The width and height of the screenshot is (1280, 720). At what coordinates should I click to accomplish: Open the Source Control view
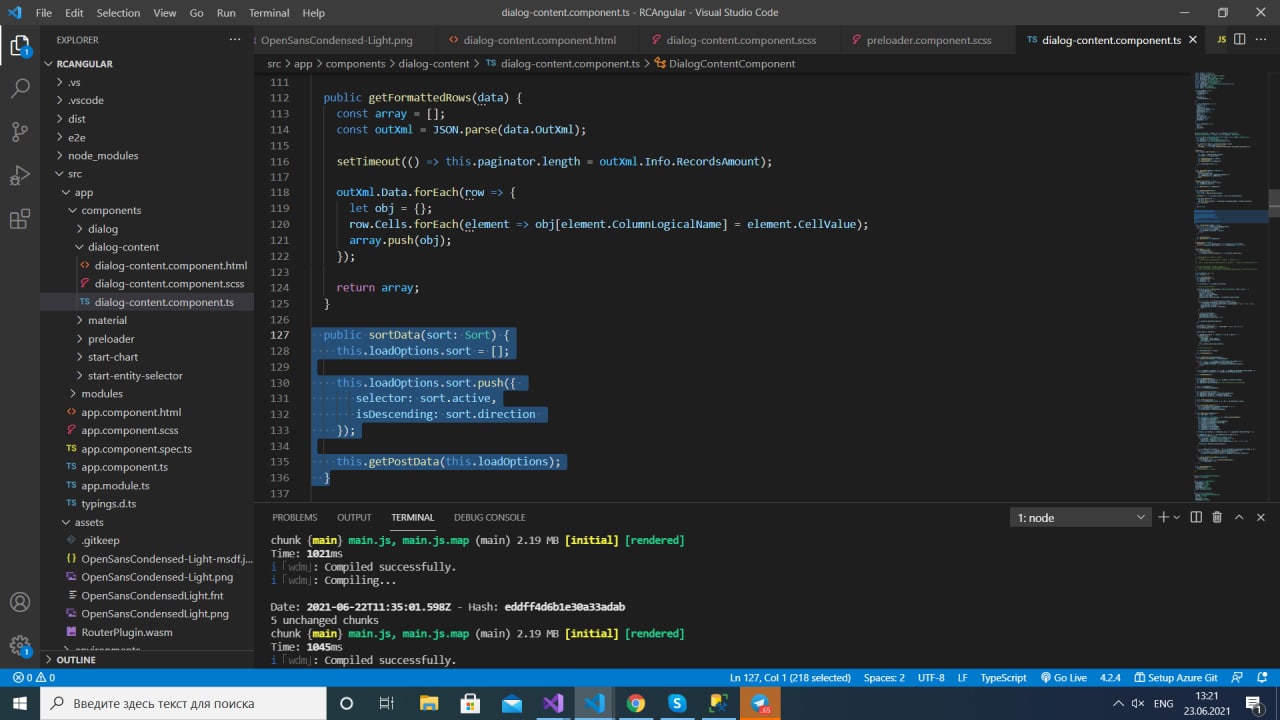point(19,132)
